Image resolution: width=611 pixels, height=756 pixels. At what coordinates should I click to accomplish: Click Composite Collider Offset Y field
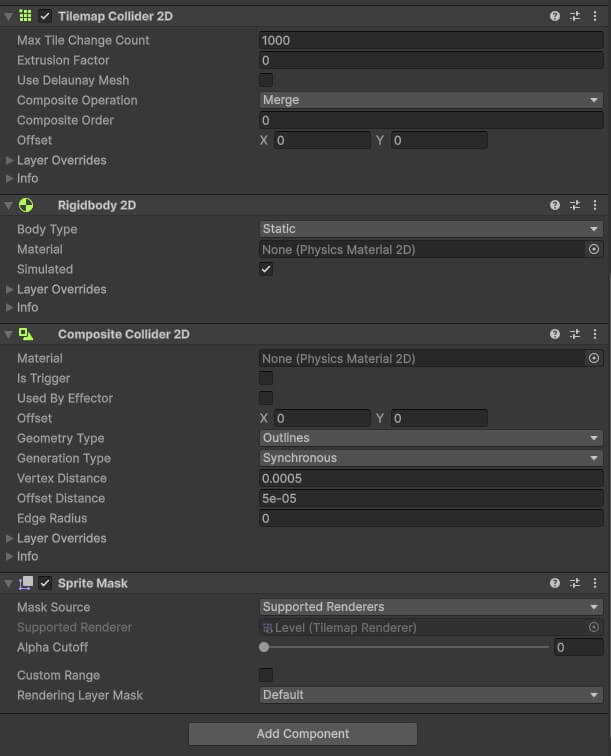point(439,418)
